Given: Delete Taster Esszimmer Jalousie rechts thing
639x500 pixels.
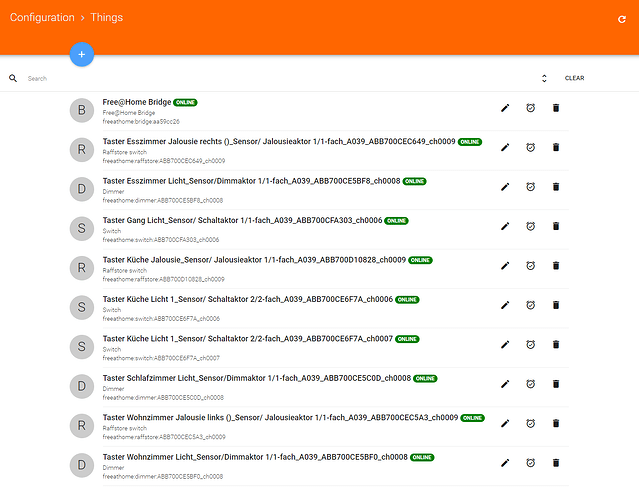Looking at the screenshot, I should [x=556, y=148].
